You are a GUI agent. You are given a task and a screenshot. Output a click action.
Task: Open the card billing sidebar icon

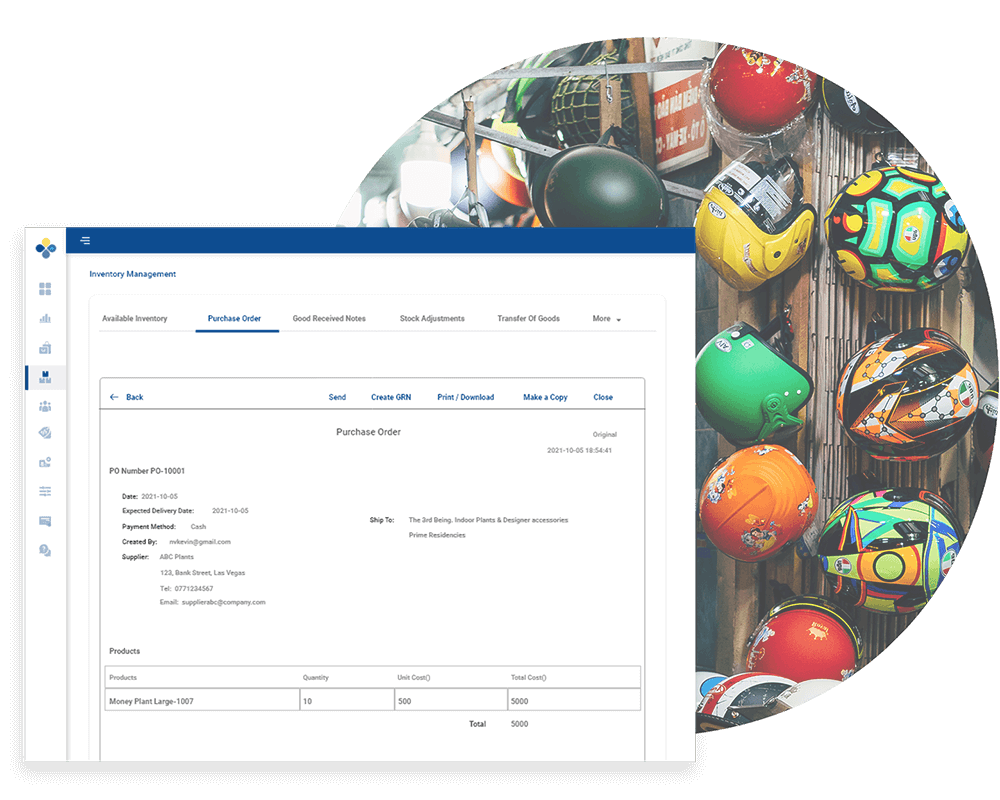(45, 521)
